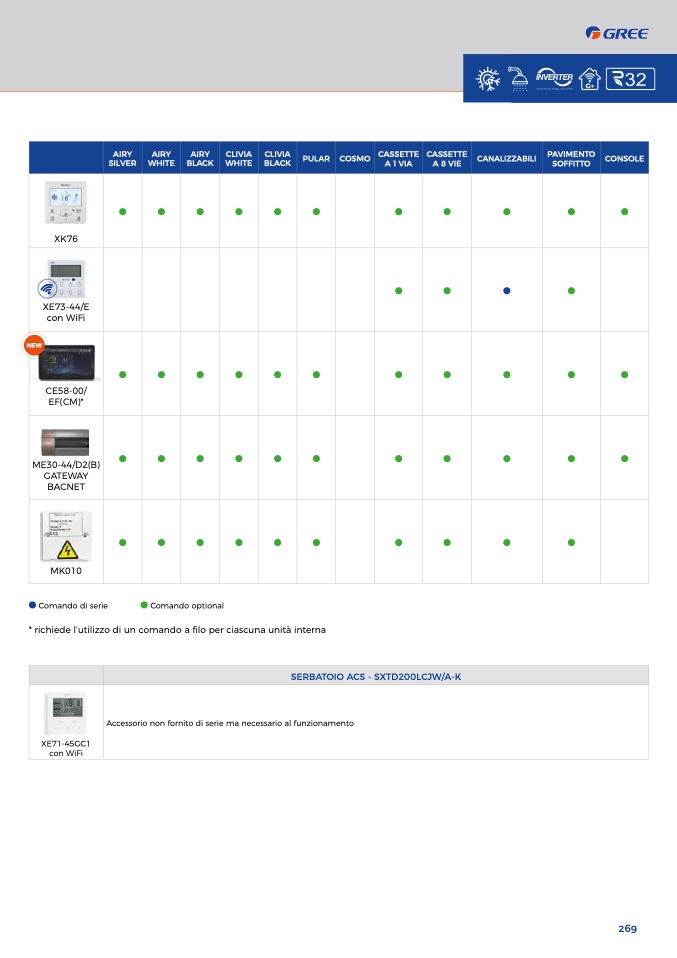Click the XE73-44/E controller image
Screen dimensions: 677x958
pos(67,278)
